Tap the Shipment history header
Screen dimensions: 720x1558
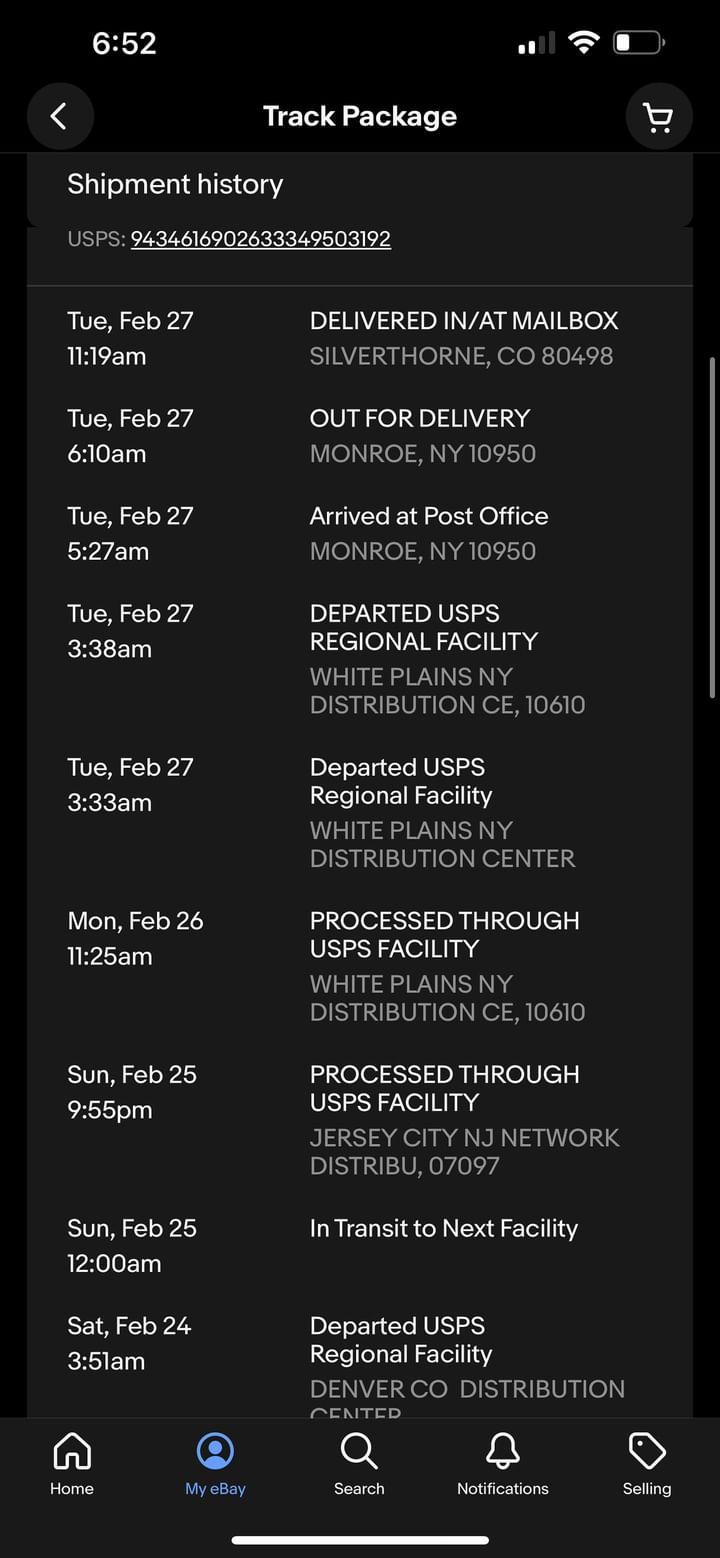tap(175, 184)
